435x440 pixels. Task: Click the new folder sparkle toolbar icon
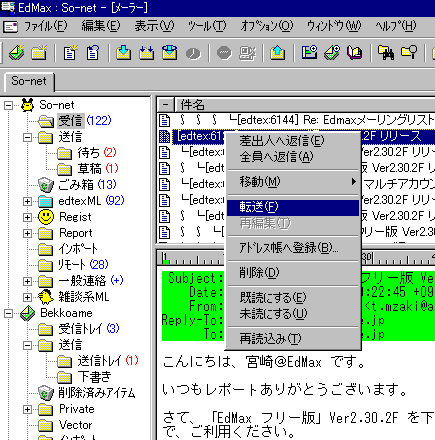click(x=39, y=53)
